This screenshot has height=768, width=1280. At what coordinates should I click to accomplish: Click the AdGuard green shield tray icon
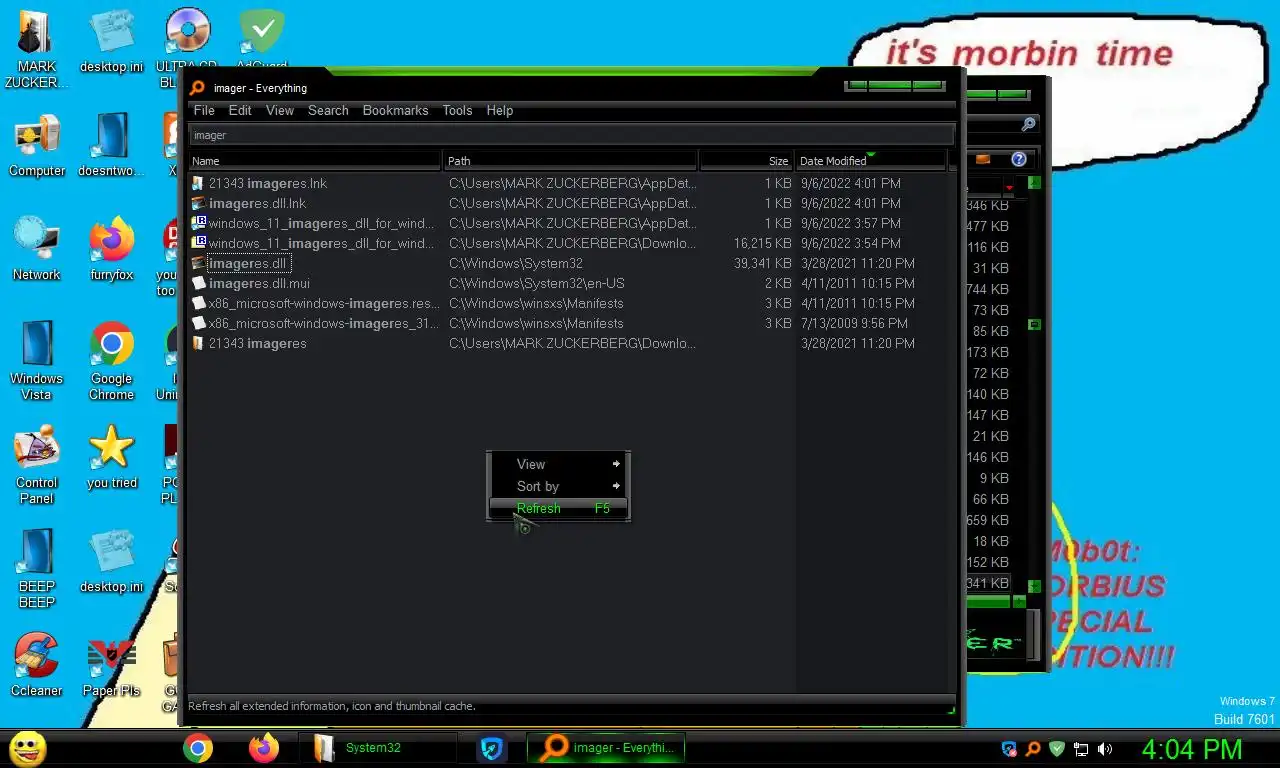1057,748
